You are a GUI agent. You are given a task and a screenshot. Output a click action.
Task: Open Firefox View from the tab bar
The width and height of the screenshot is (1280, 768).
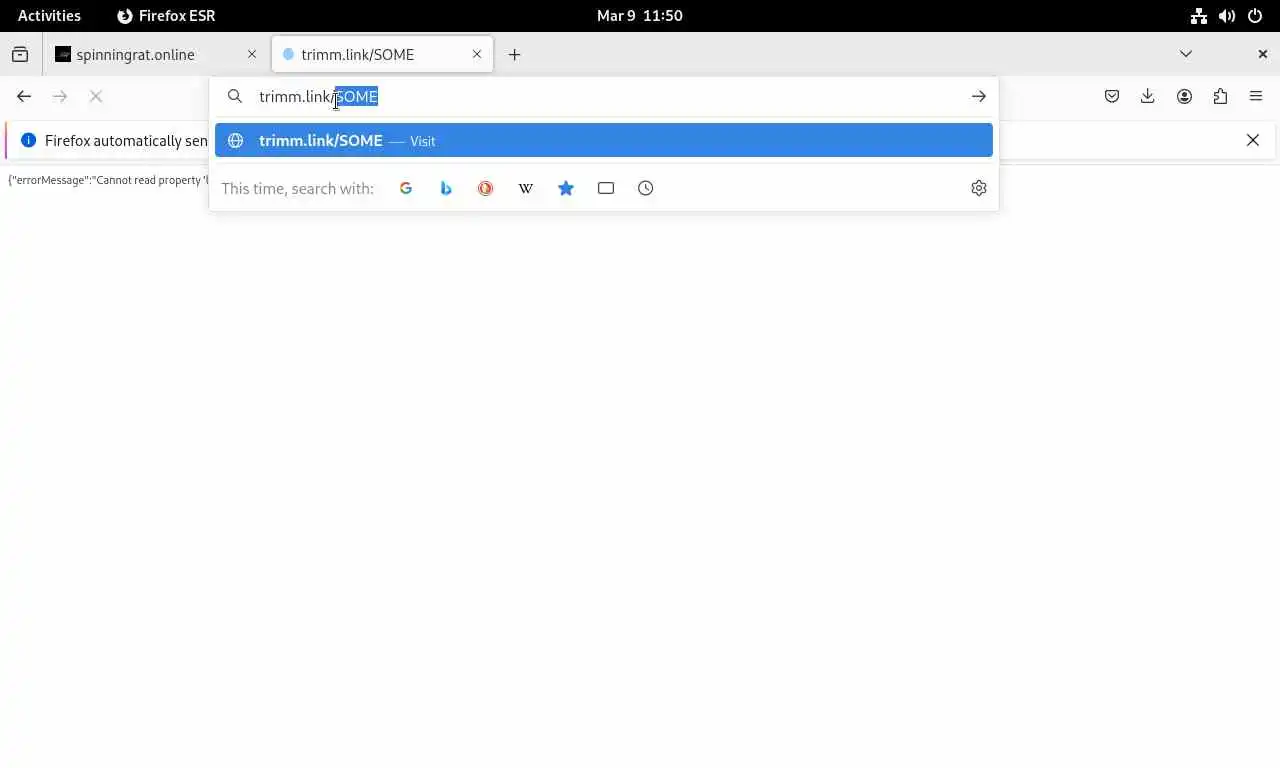[x=20, y=54]
